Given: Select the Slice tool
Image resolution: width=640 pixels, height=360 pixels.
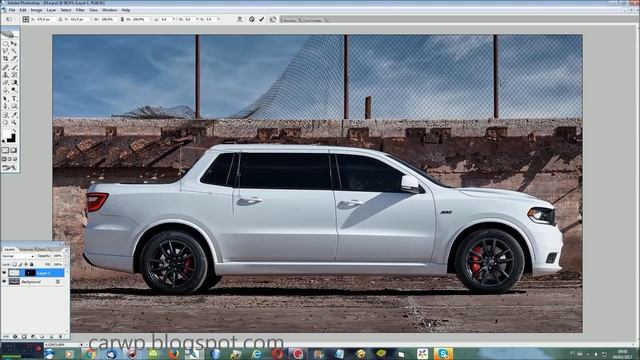Looking at the screenshot, I should pos(14,58).
